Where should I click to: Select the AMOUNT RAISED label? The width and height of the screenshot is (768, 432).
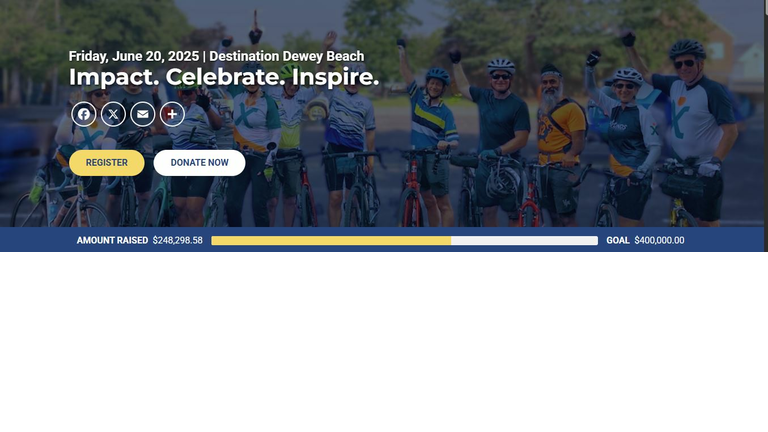tap(112, 240)
